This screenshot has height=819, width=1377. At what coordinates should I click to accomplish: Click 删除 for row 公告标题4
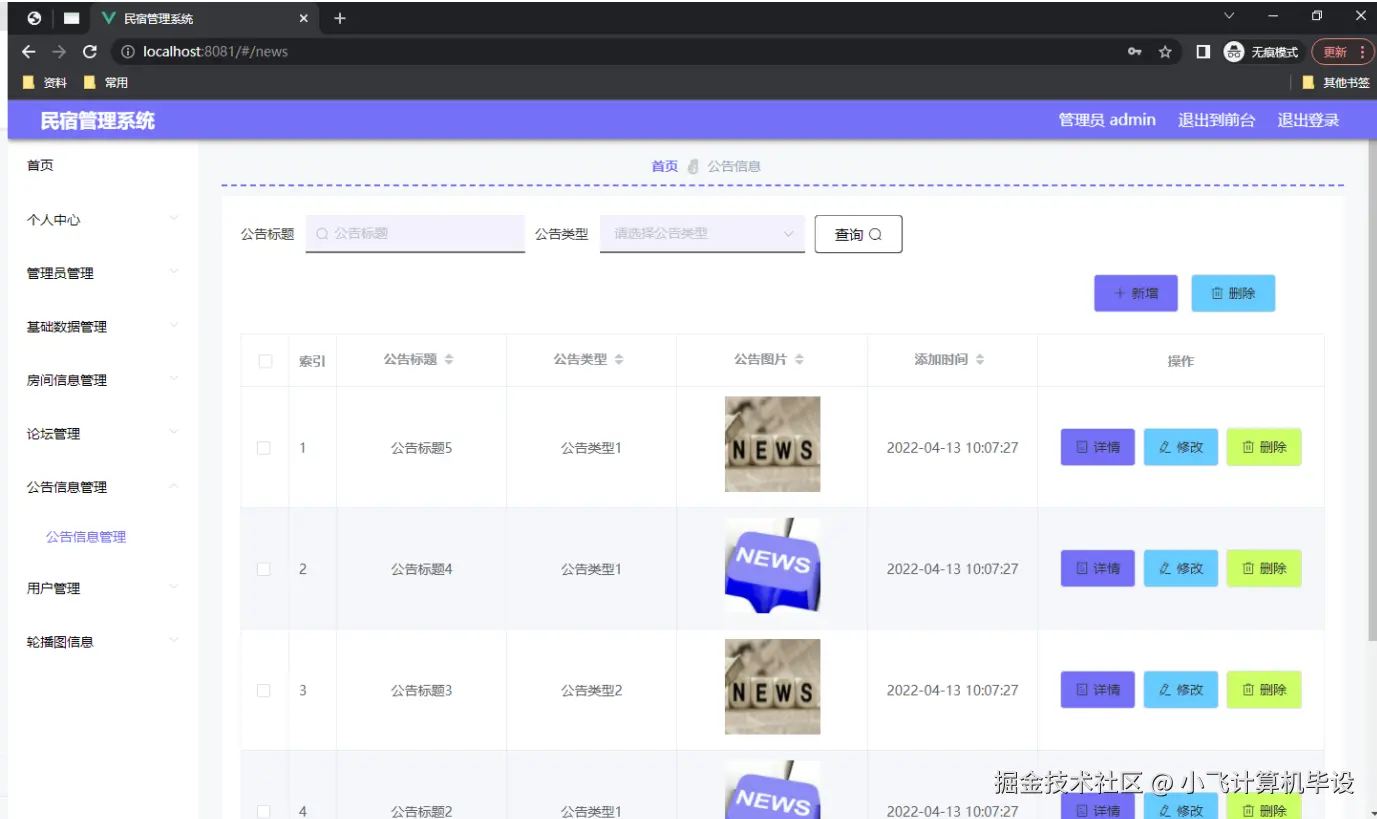(x=1264, y=568)
